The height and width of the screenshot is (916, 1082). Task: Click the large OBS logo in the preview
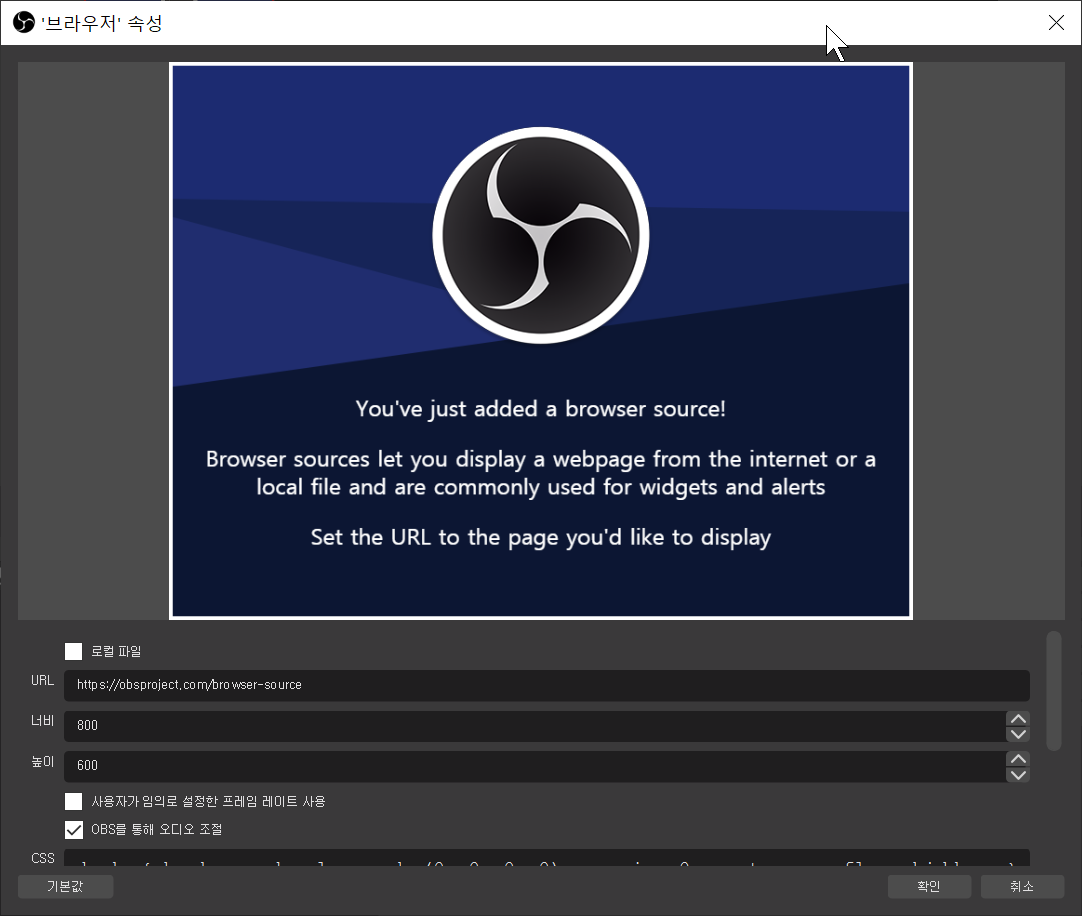[541, 235]
